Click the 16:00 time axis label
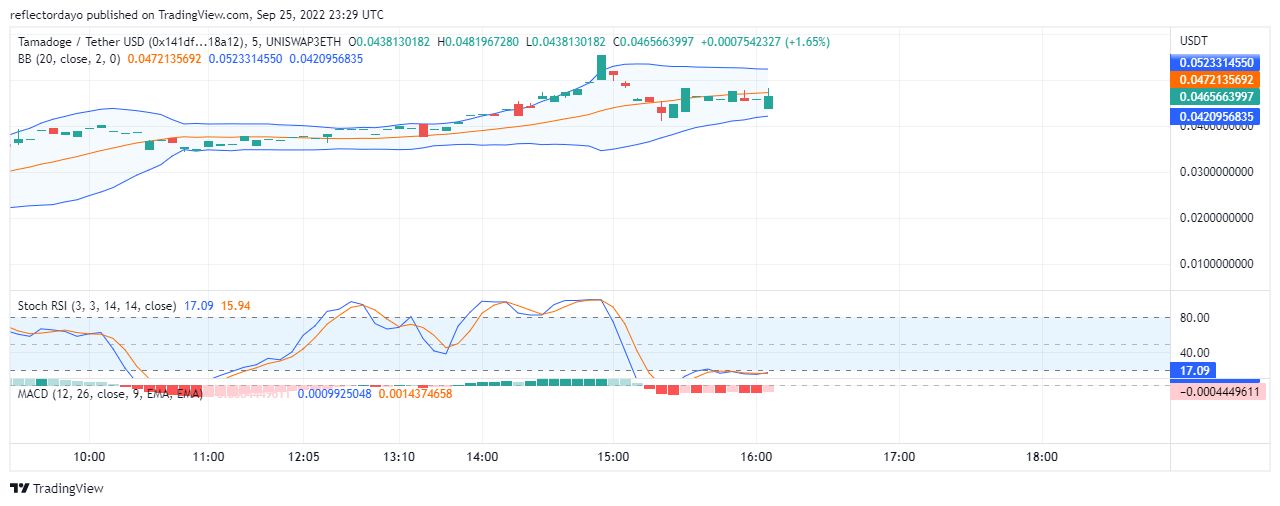 pos(756,457)
